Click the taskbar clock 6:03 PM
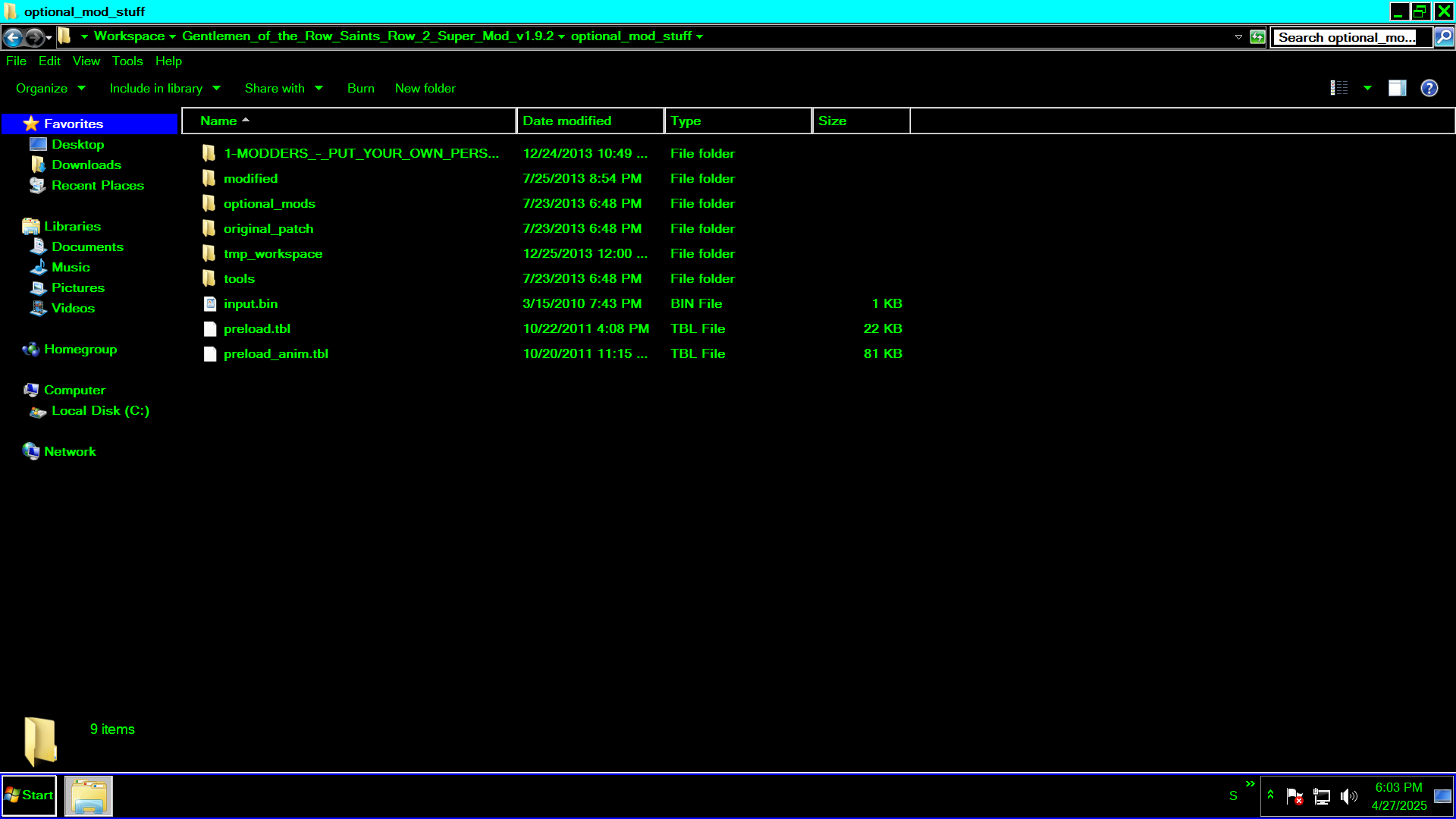The width and height of the screenshot is (1456, 819). tap(1399, 788)
